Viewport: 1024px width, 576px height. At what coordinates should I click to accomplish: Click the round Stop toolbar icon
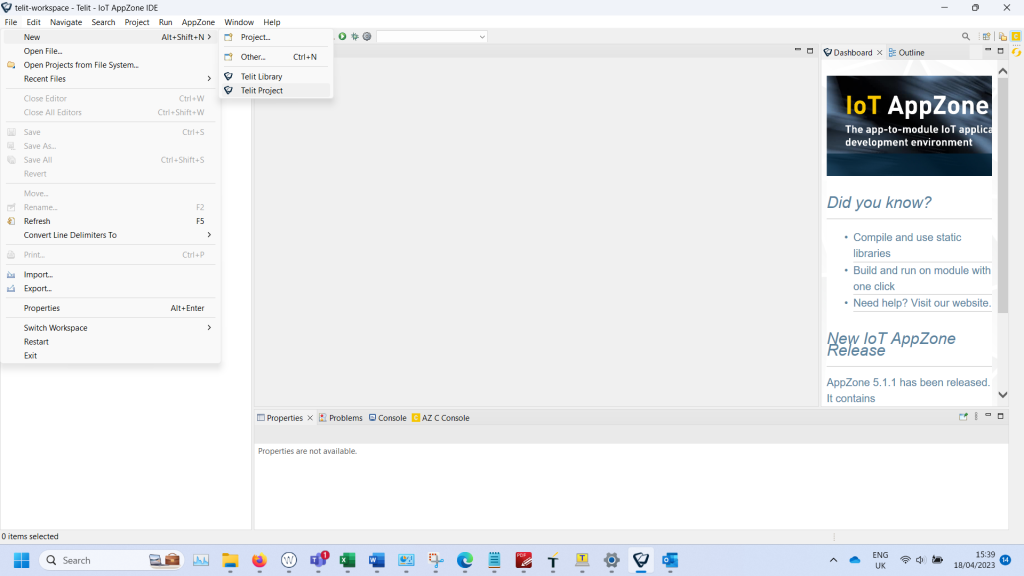(x=367, y=37)
